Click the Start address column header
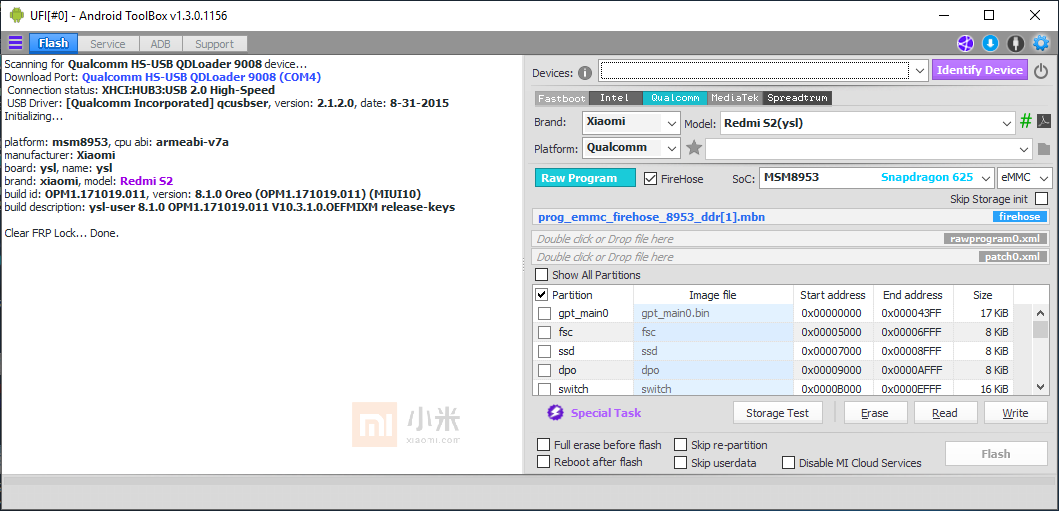 [x=833, y=295]
